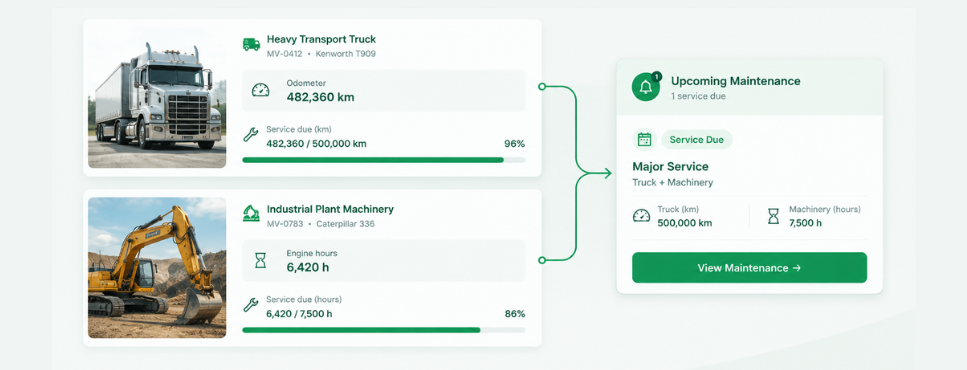The image size is (967, 370).
Task: Open the Industrial Plant Machinery title
Action: point(330,209)
